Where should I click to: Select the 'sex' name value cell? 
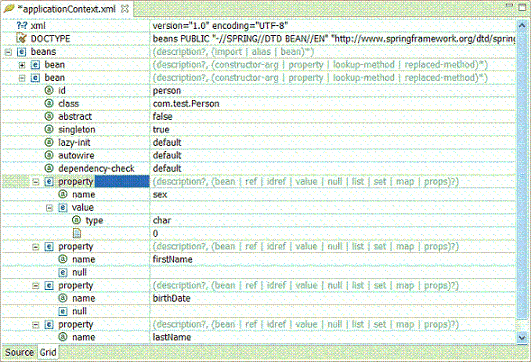(333, 195)
